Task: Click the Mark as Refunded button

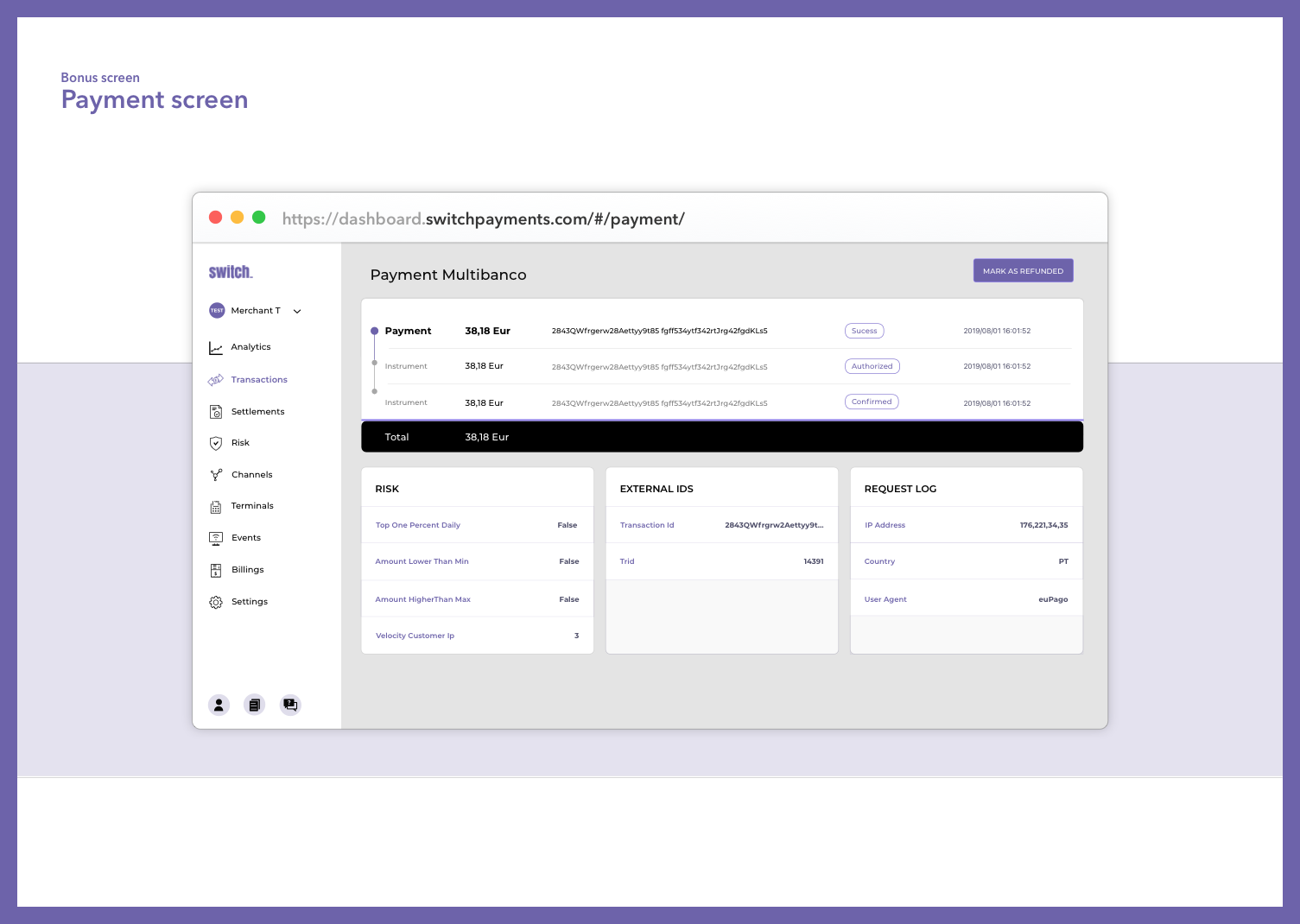Action: (x=1024, y=271)
